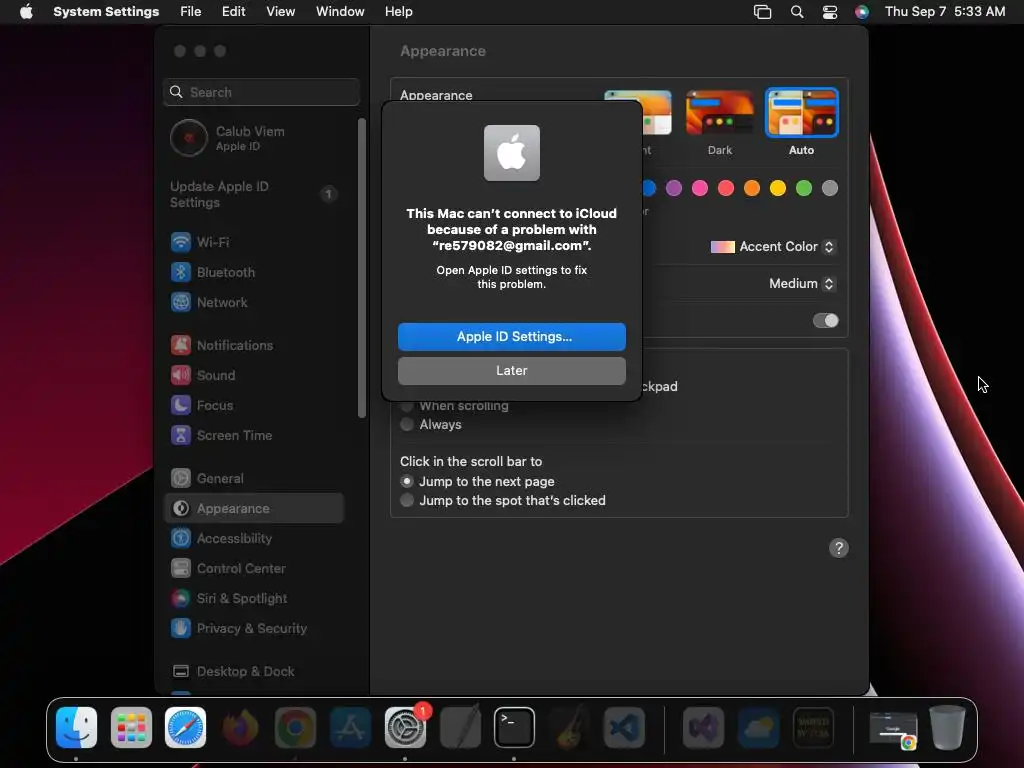Select the Dark appearance thumbnail
The image size is (1024, 768).
pyautogui.click(x=720, y=113)
